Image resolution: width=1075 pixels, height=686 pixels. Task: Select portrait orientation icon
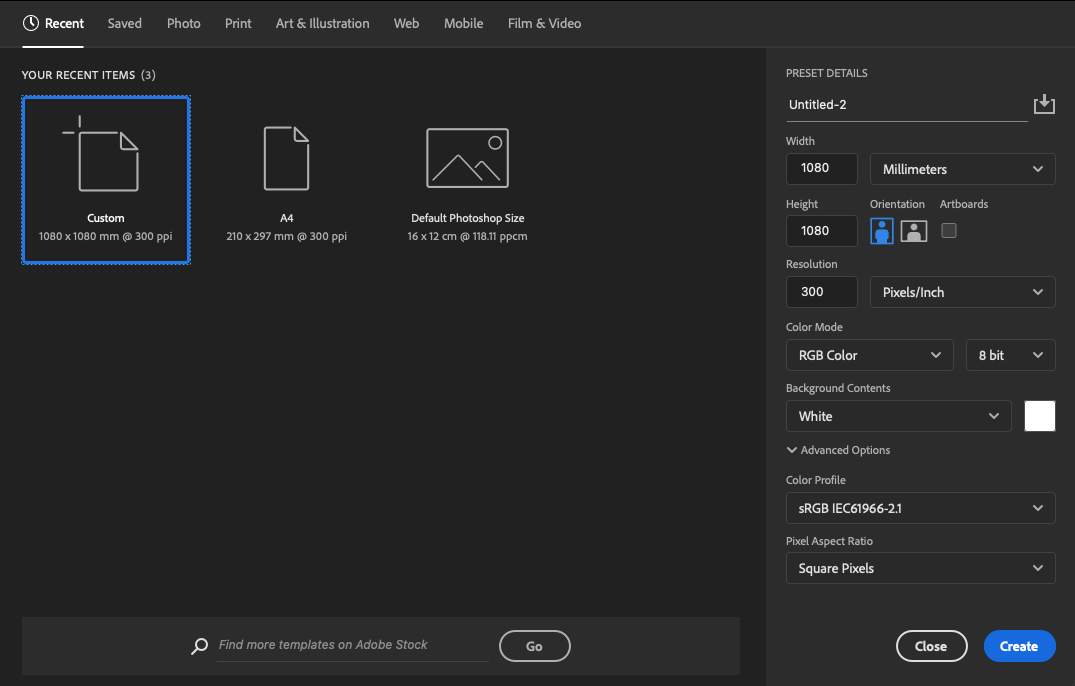(881, 231)
